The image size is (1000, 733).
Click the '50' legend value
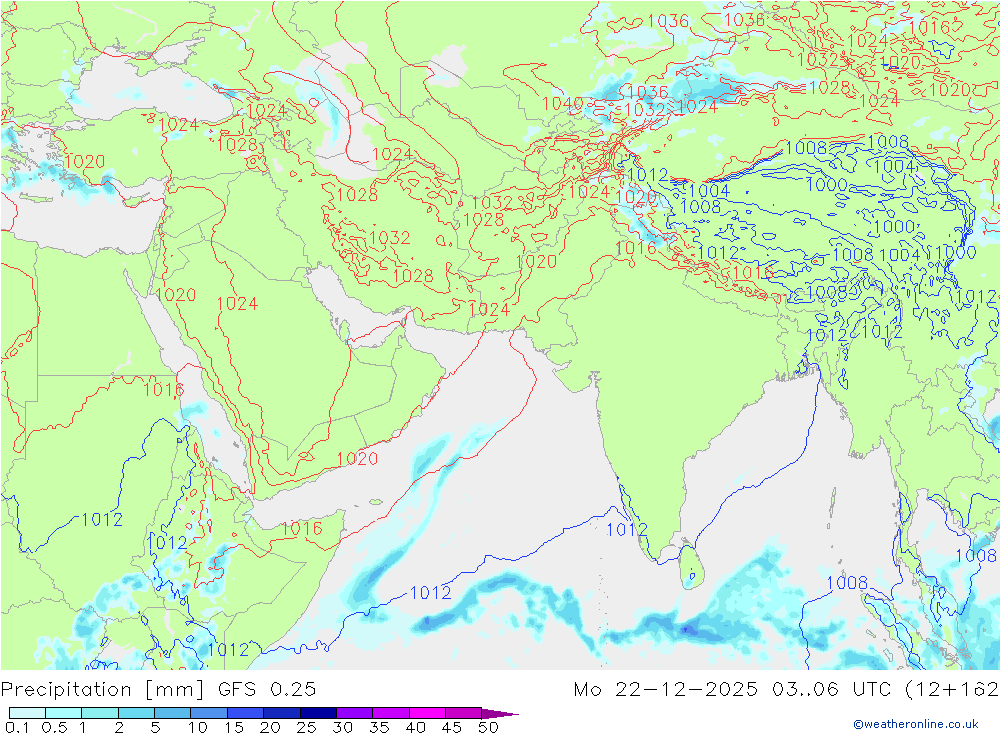click(489, 727)
